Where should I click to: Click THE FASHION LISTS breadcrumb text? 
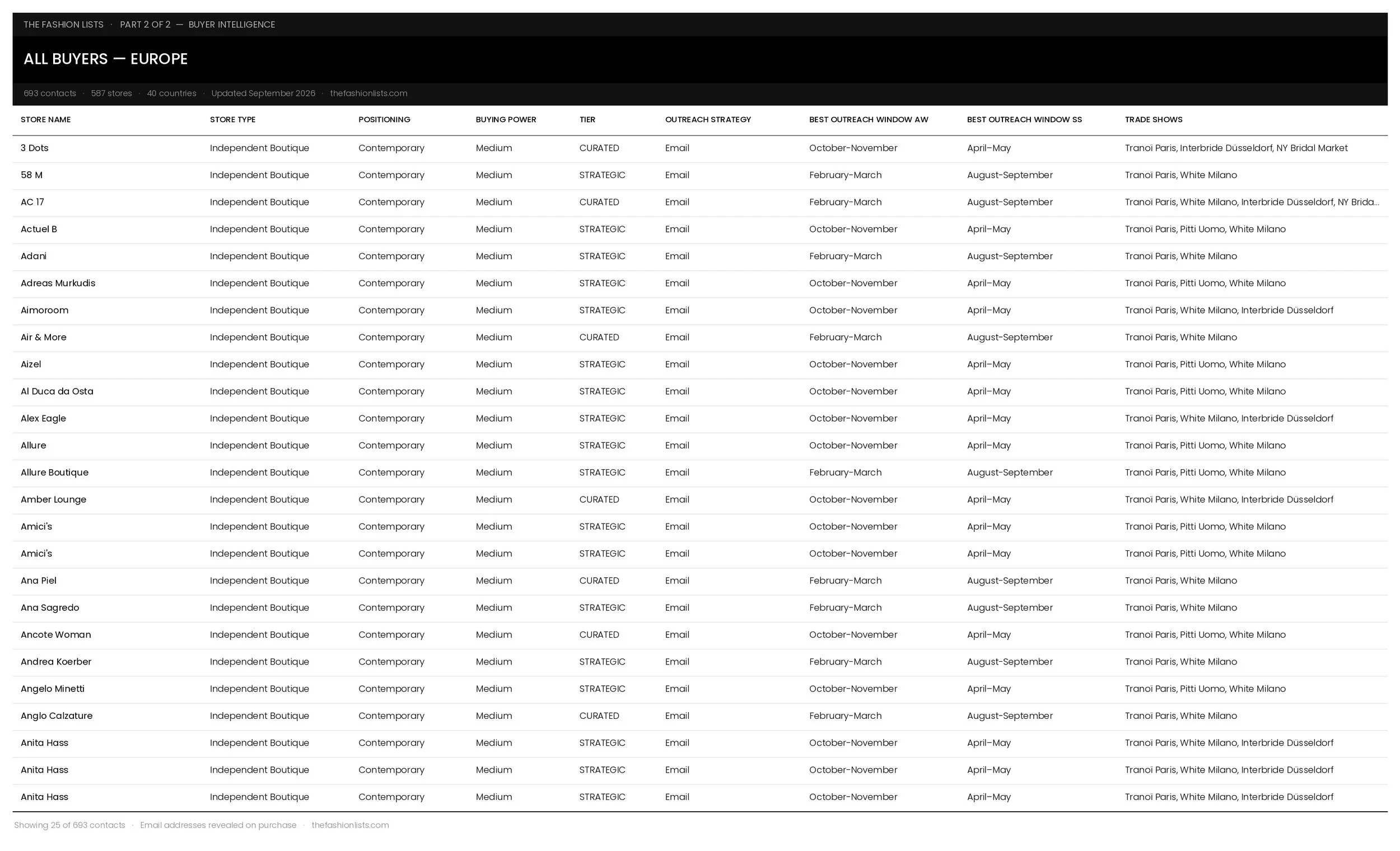[x=64, y=25]
